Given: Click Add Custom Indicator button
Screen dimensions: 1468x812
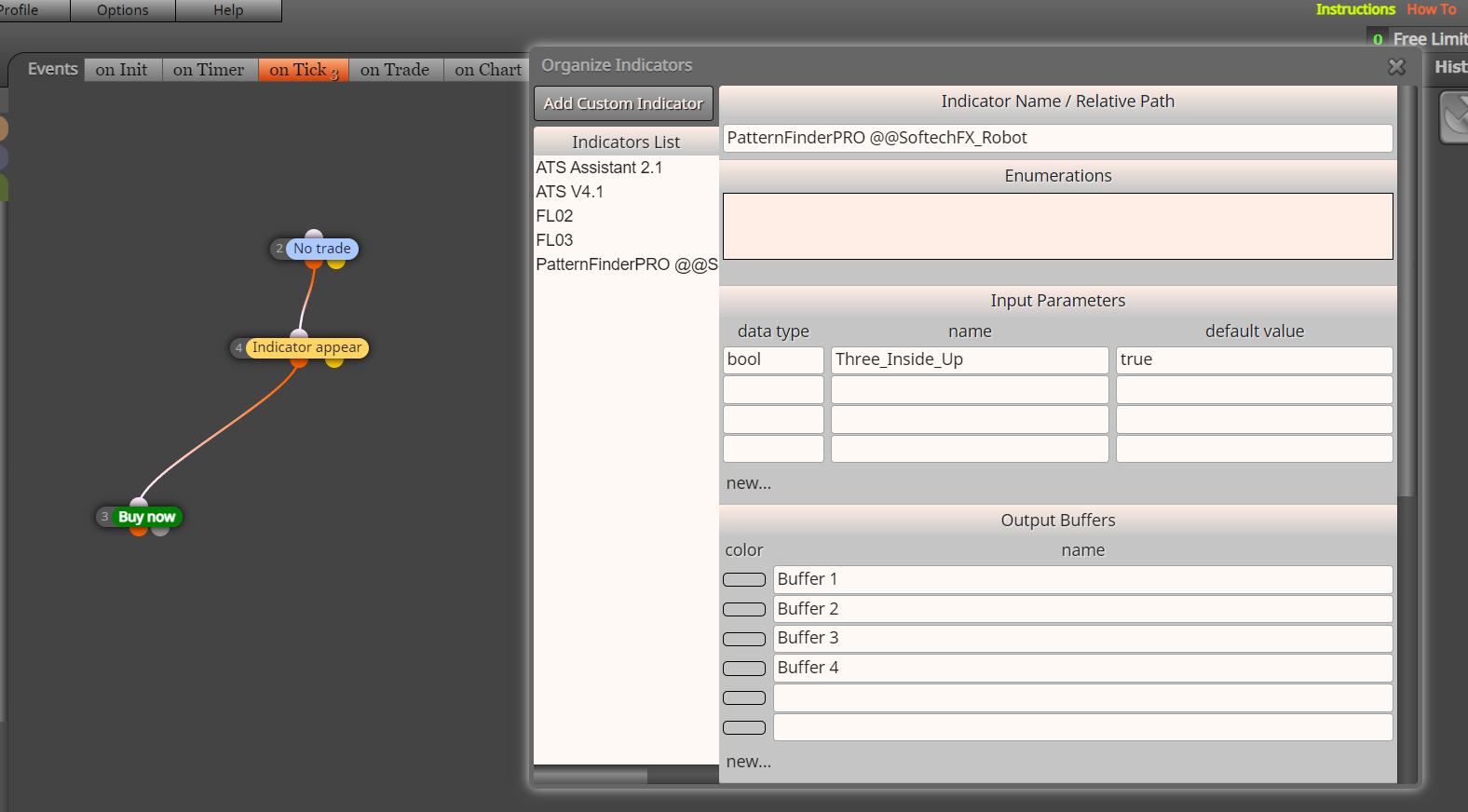Looking at the screenshot, I should click(623, 103).
